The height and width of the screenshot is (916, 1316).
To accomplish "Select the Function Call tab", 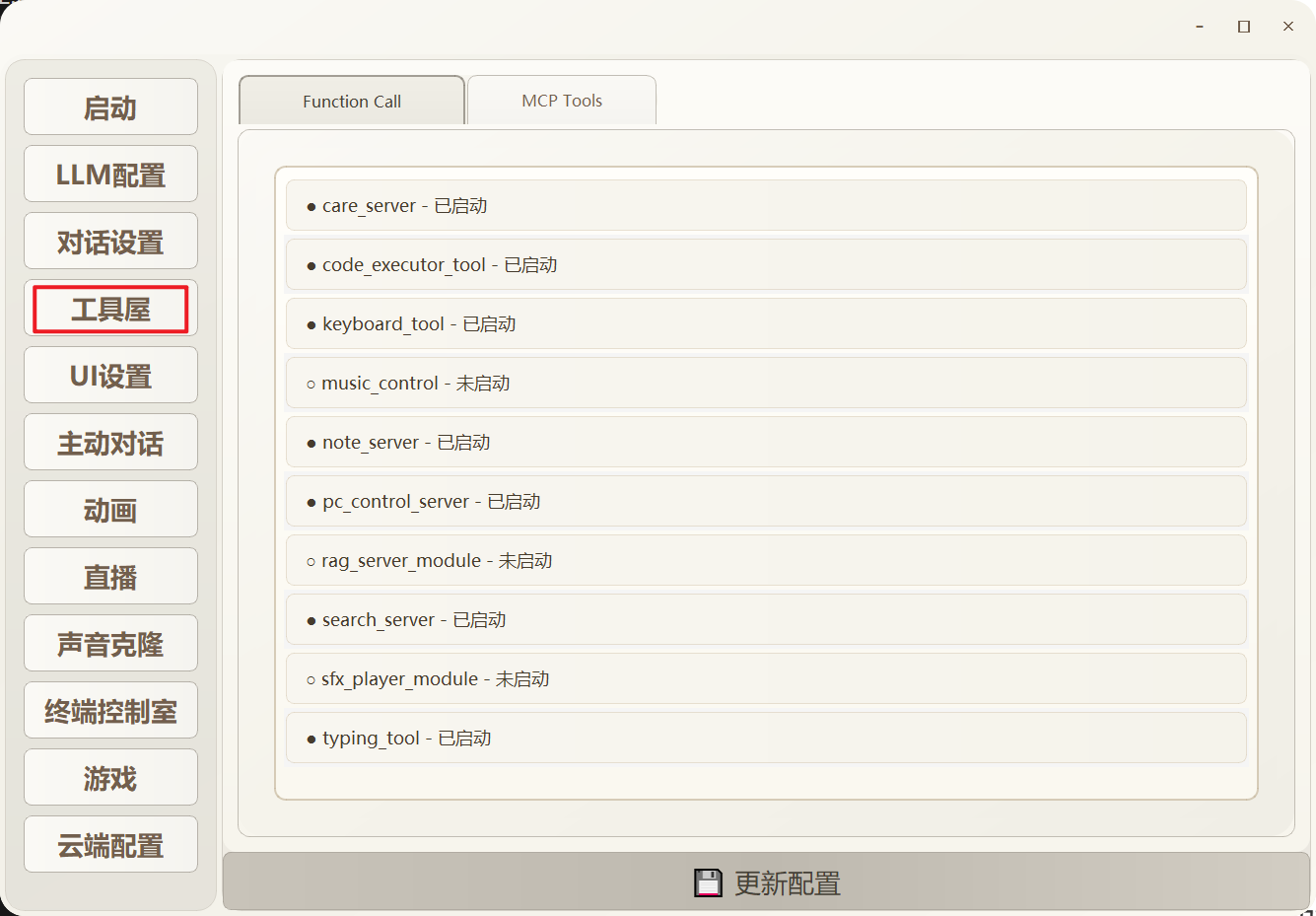I will 352,102.
